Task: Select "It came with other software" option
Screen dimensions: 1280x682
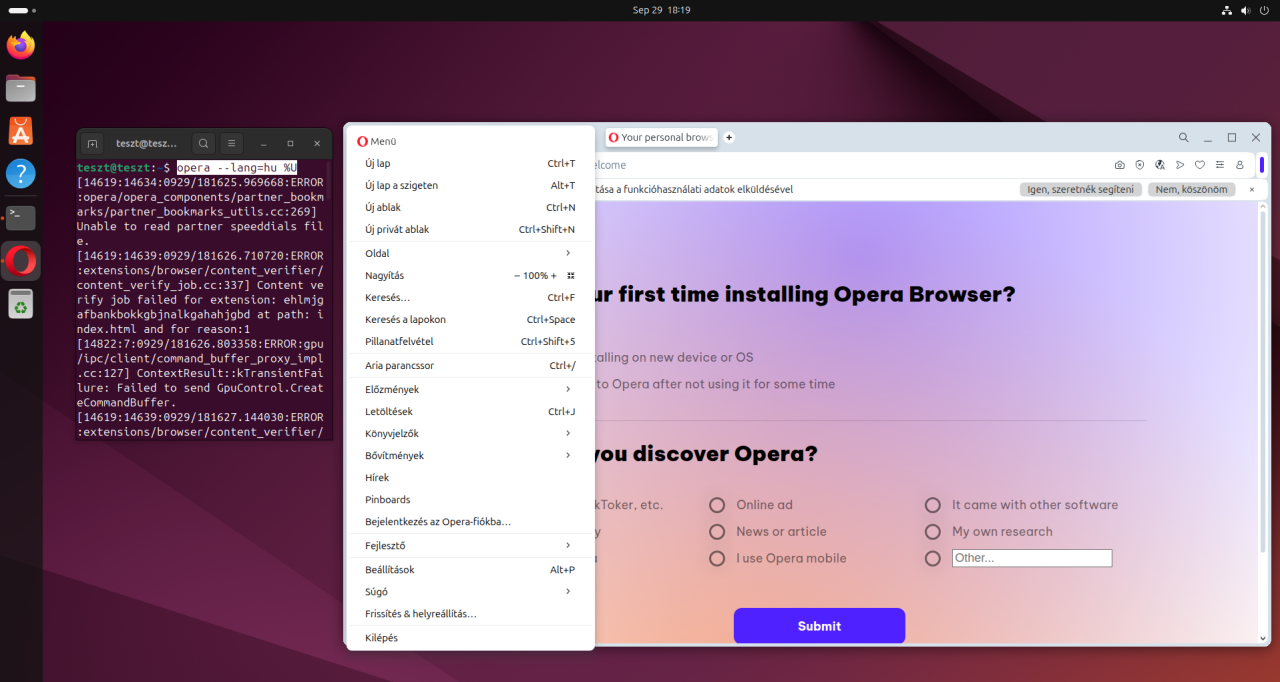Action: tap(933, 505)
